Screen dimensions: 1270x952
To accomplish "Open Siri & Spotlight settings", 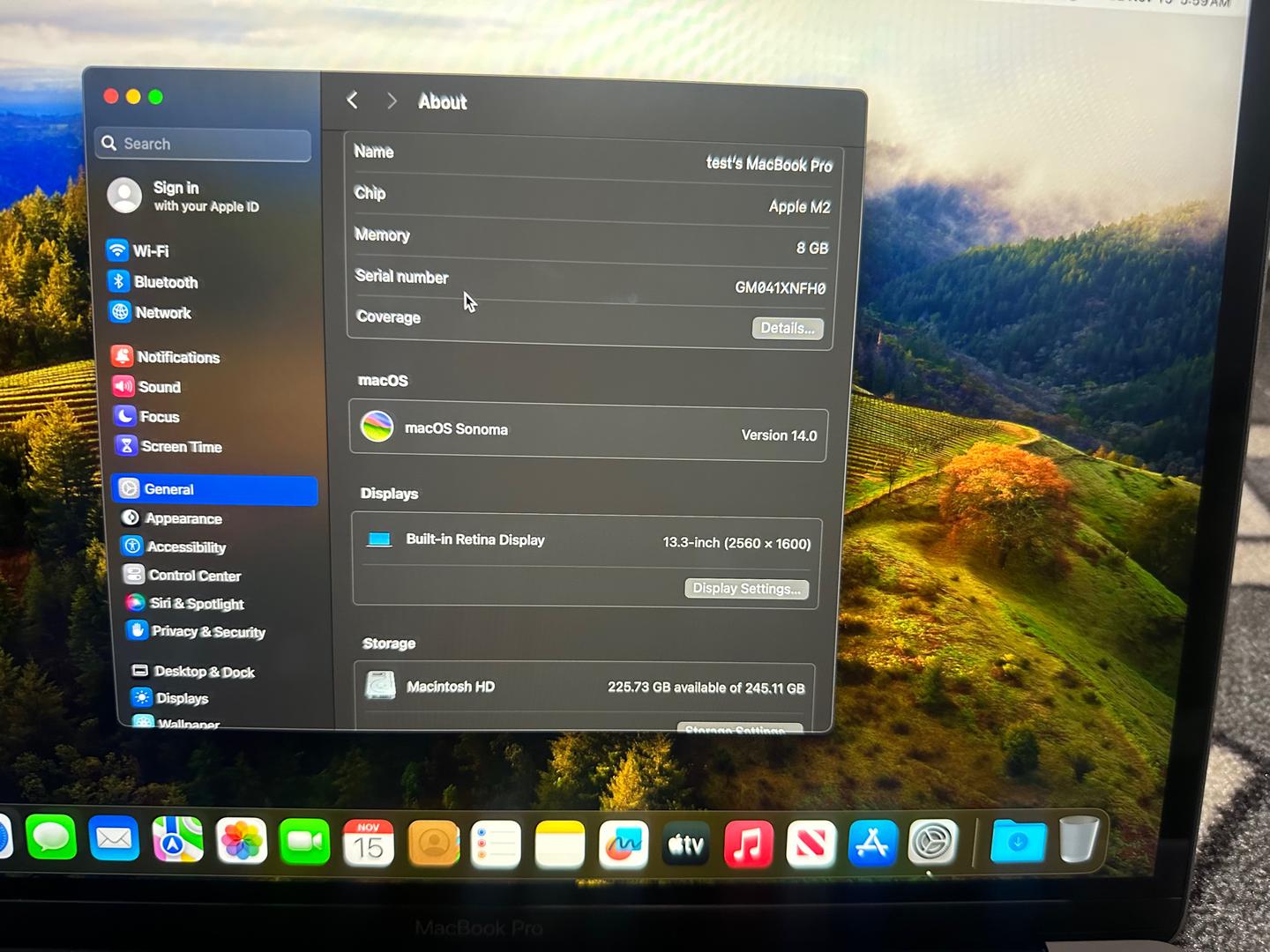I will 185,603.
